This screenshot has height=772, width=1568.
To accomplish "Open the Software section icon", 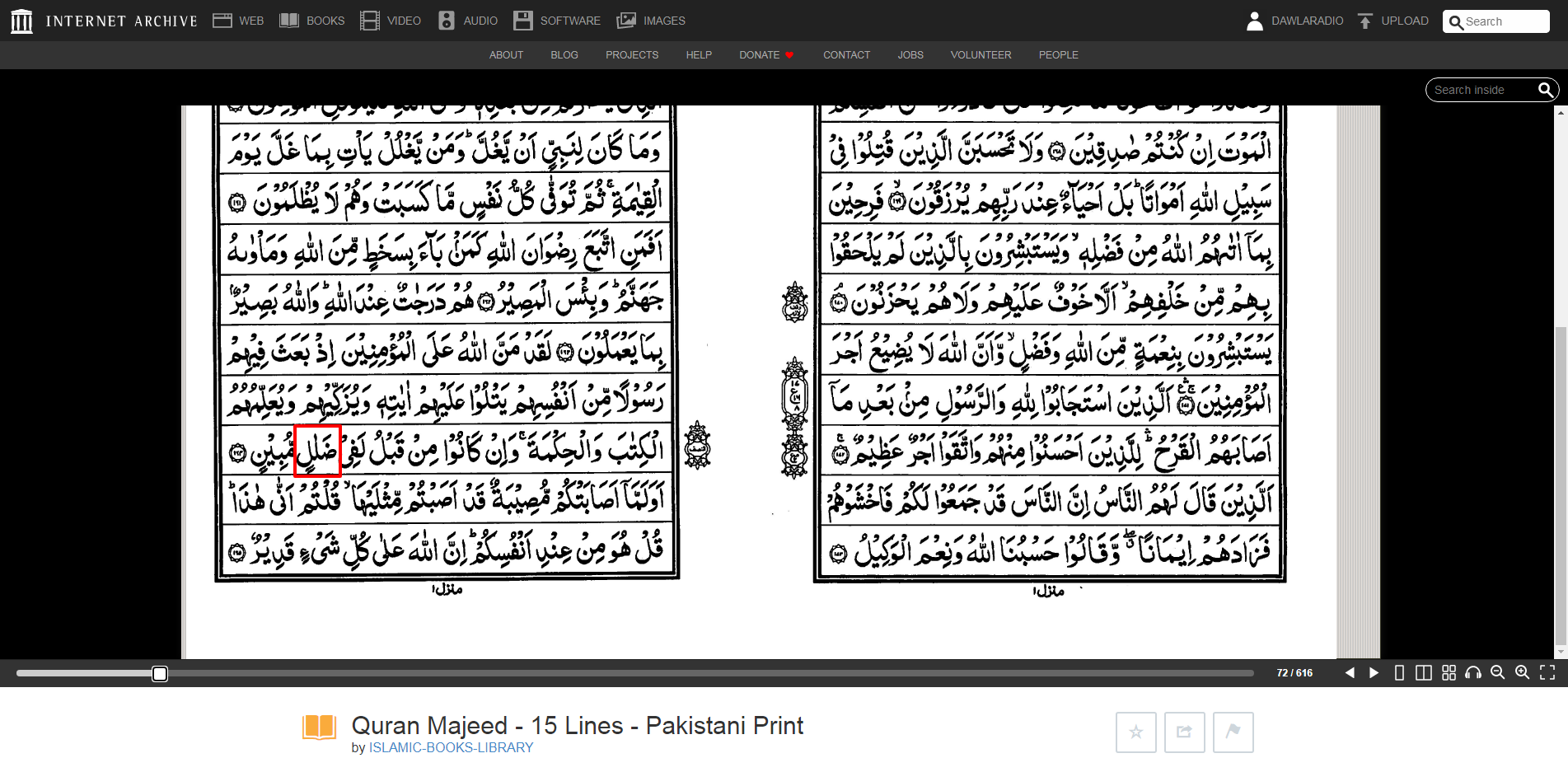I will pyautogui.click(x=523, y=21).
